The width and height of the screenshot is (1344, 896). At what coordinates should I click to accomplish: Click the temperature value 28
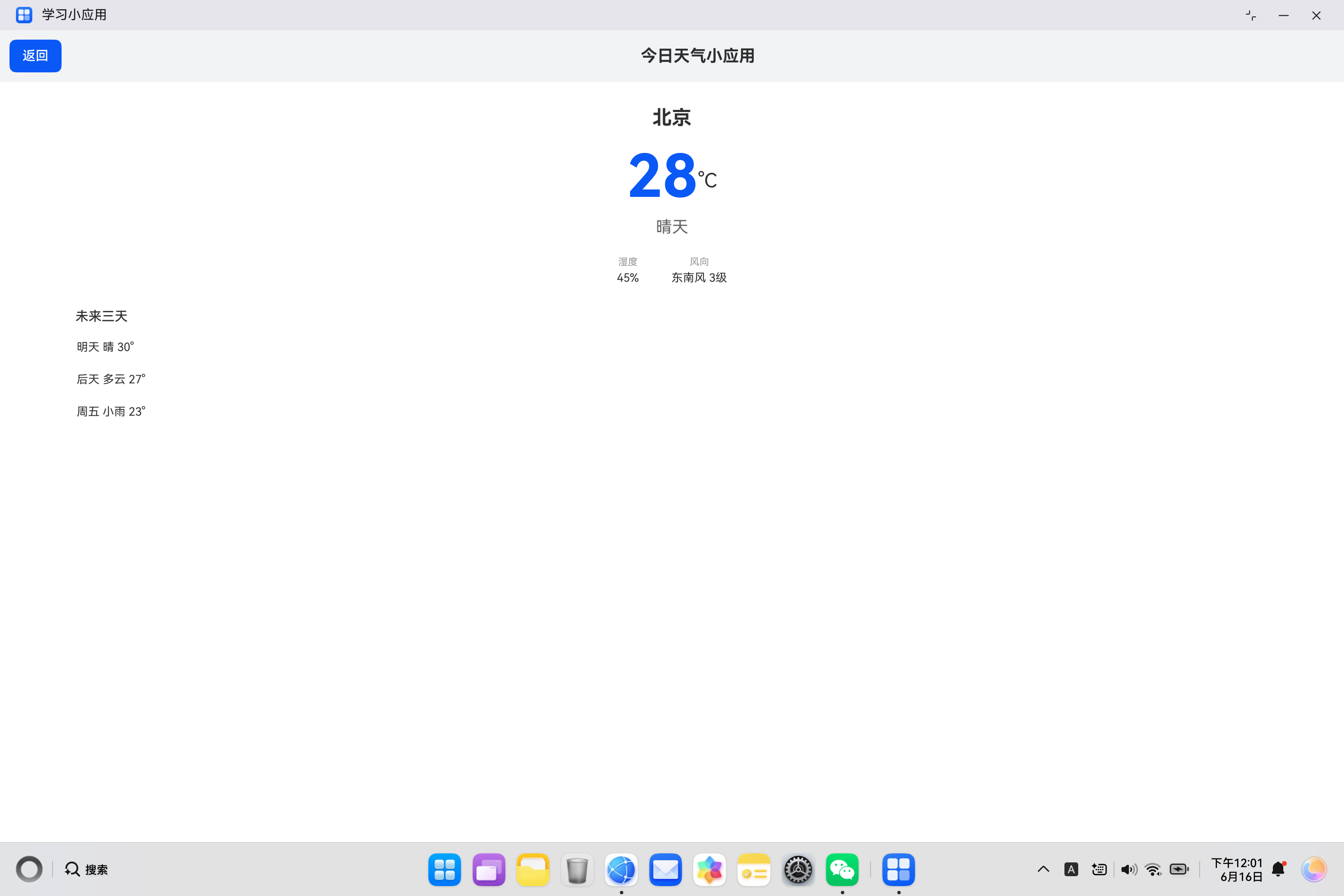[662, 175]
